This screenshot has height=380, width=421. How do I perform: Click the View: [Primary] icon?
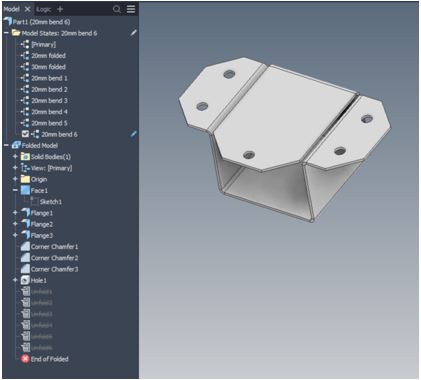tap(25, 168)
